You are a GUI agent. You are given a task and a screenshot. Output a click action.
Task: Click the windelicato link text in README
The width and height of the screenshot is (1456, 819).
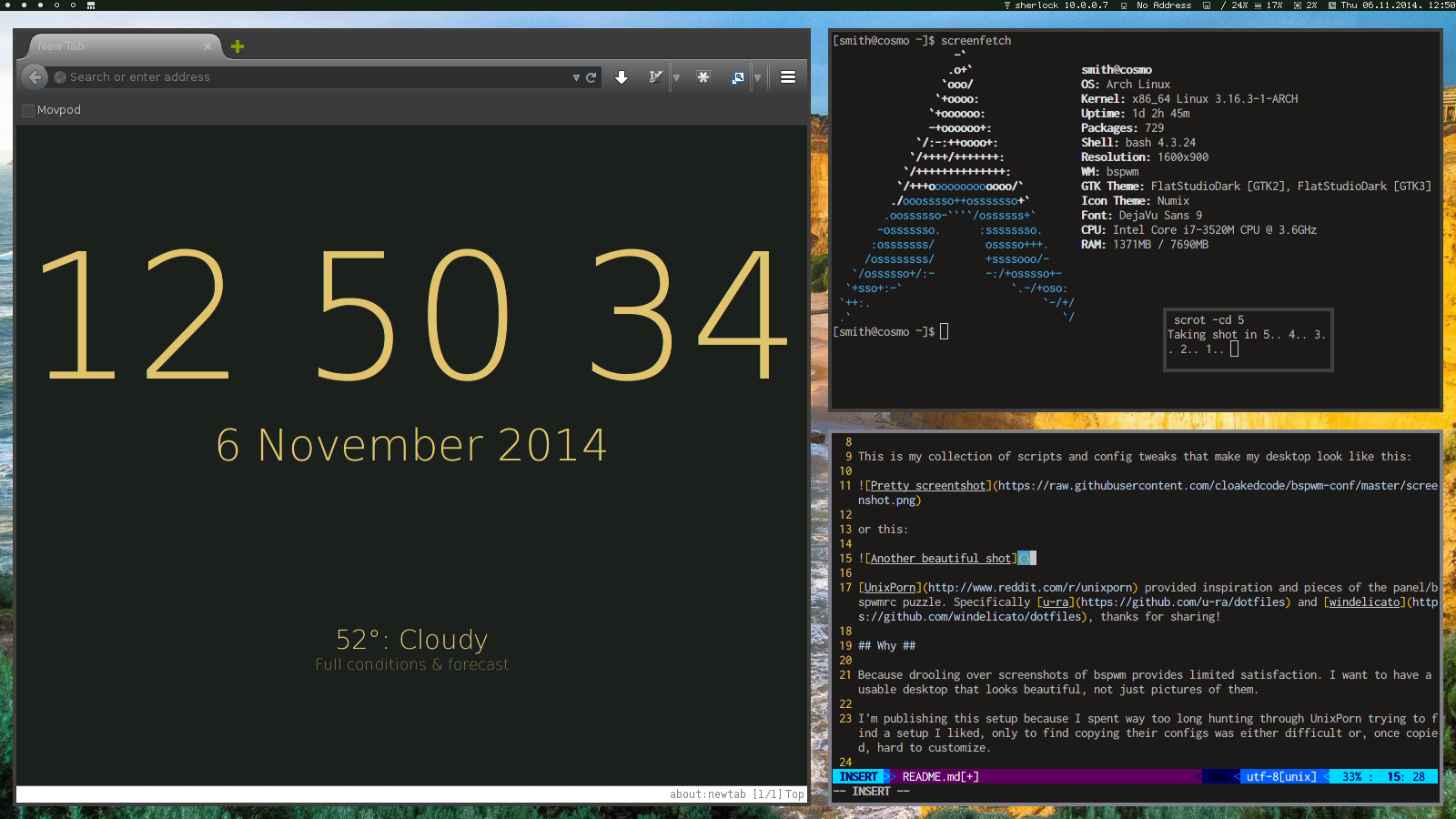(x=1364, y=602)
